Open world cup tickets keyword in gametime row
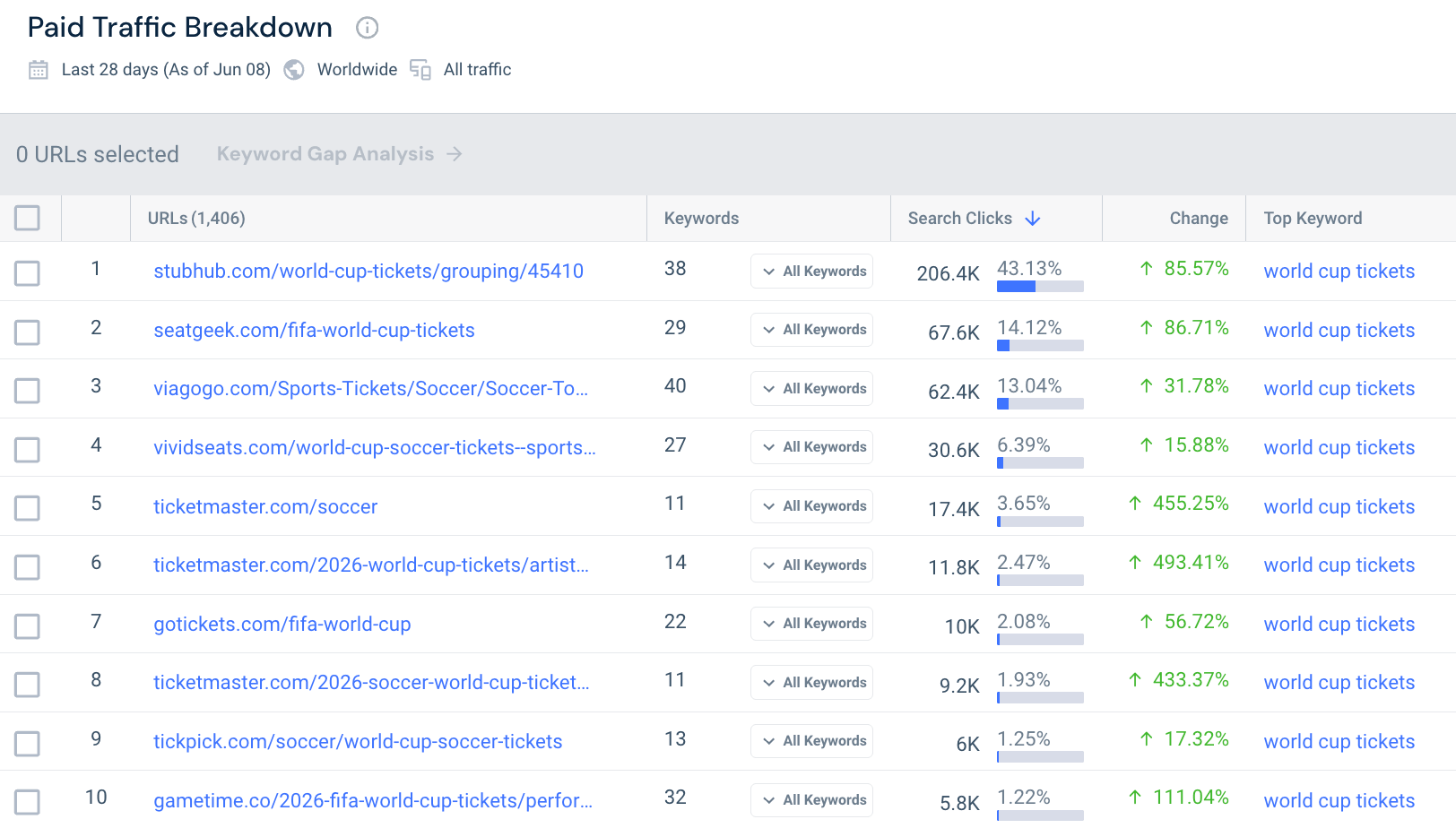This screenshot has width=1456, height=828. (x=1339, y=801)
